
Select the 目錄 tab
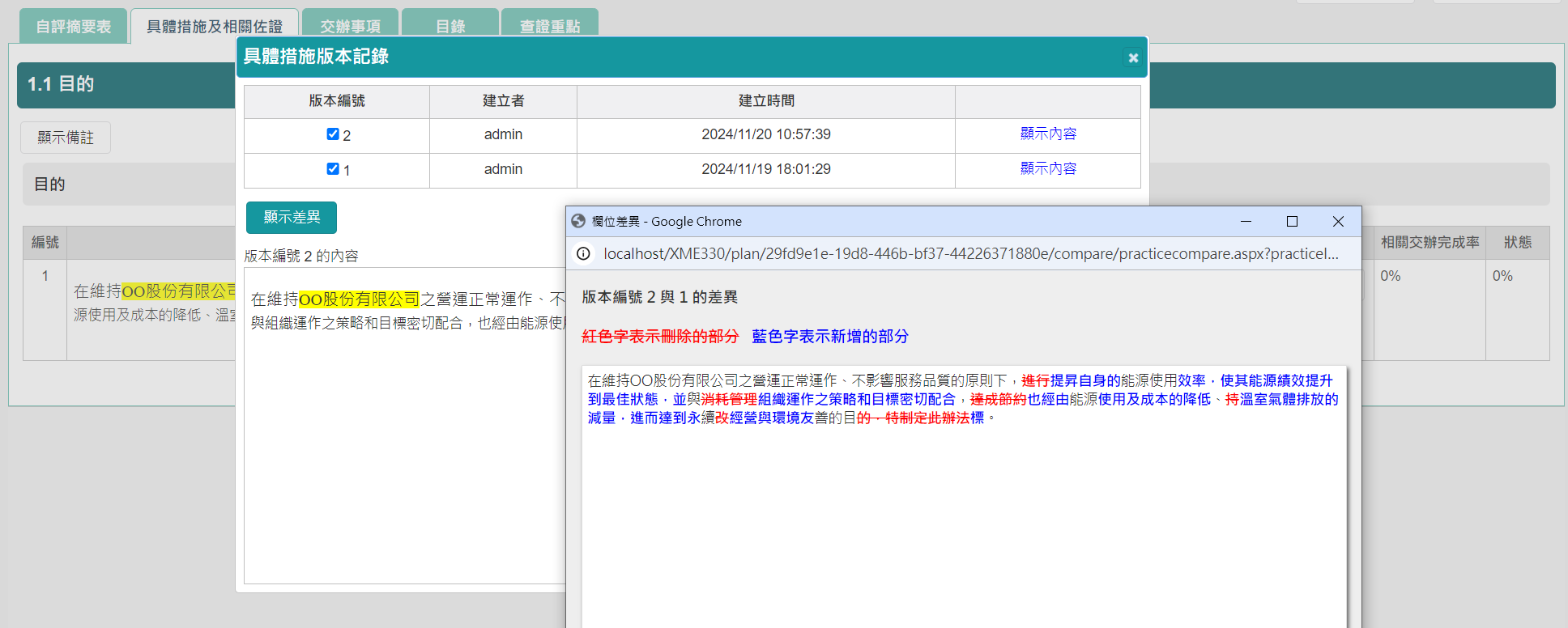point(450,27)
